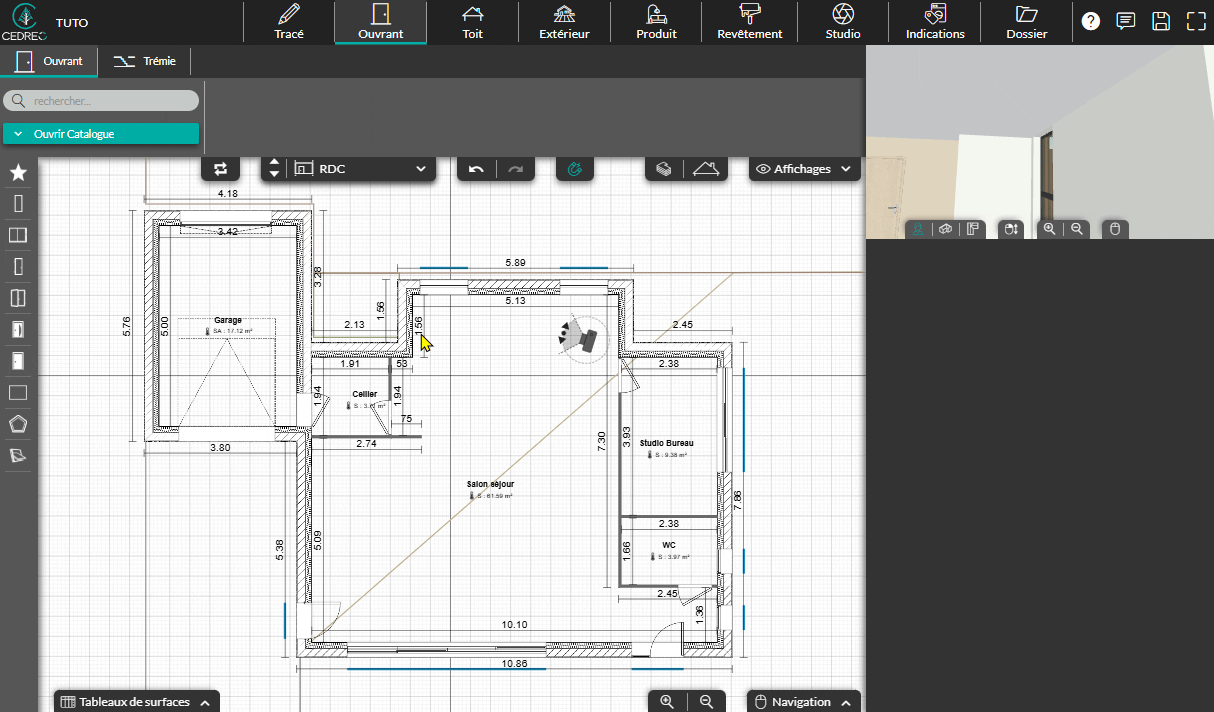
Task: Switch 3D view to the cube perspective mode
Action: click(x=945, y=229)
